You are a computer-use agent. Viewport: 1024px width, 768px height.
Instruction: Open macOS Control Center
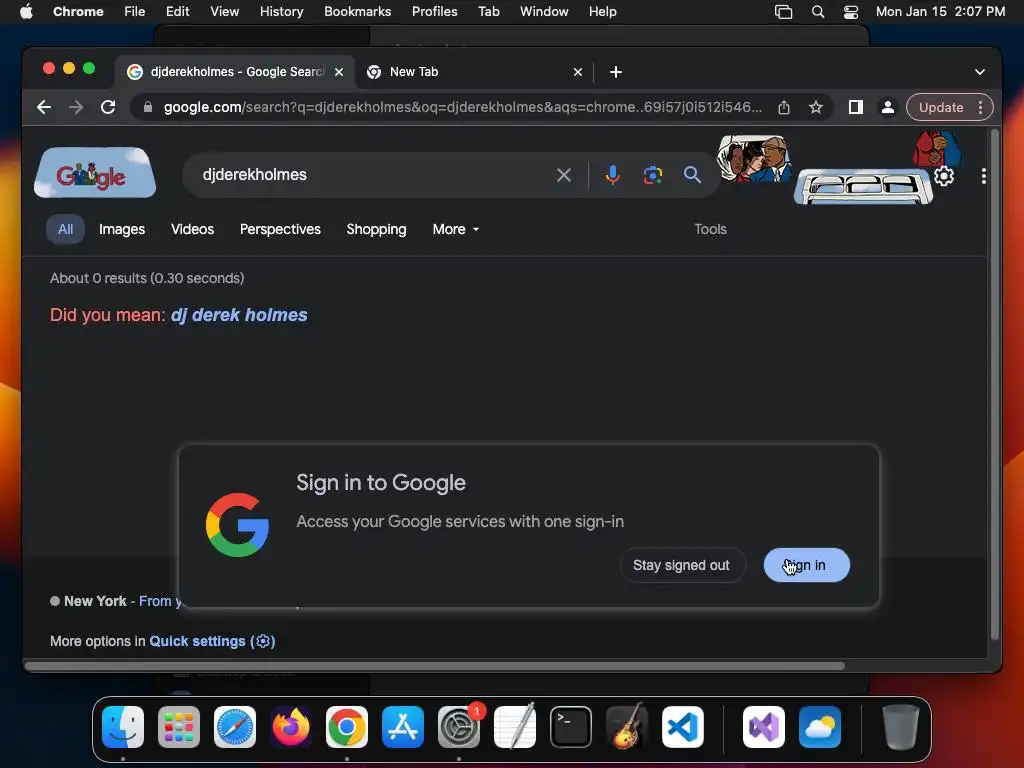click(x=851, y=12)
